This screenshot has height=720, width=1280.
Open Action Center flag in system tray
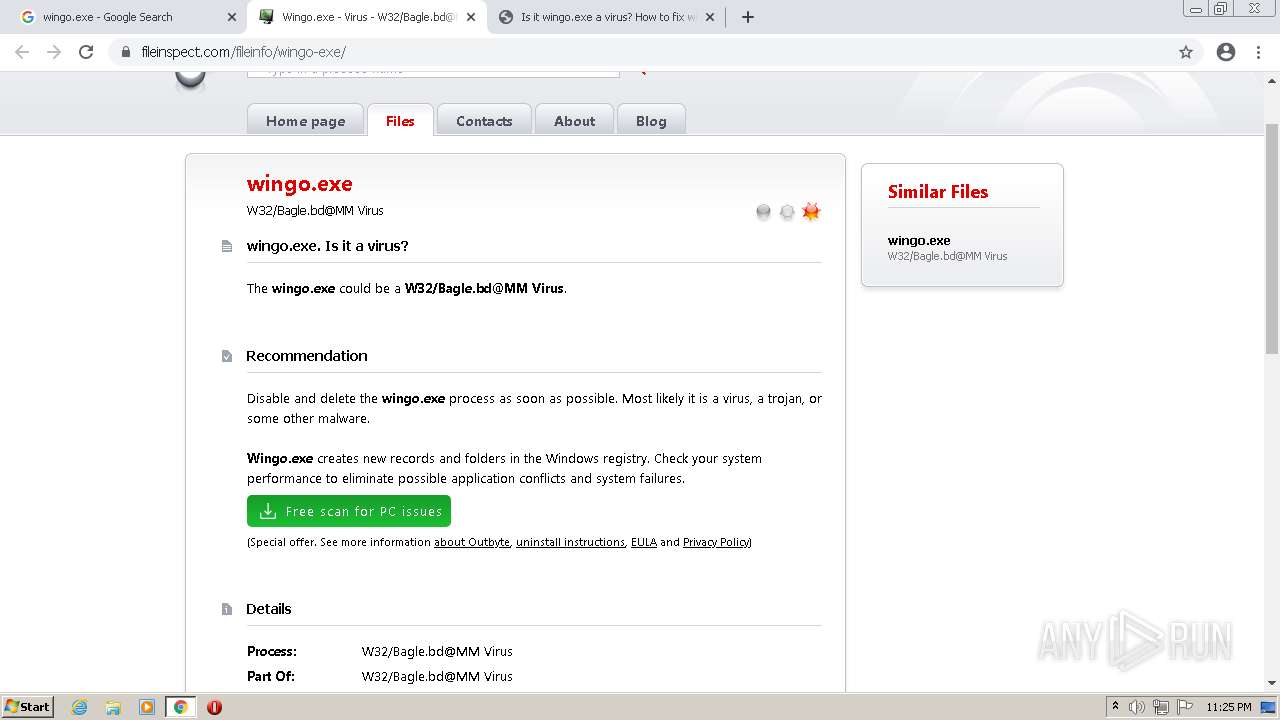tap(1185, 707)
